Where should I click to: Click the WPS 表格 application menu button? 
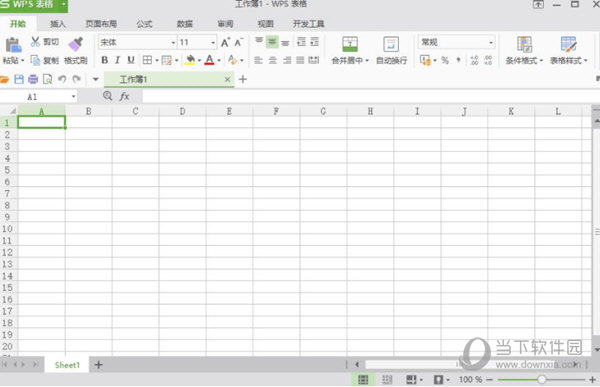point(34,5)
